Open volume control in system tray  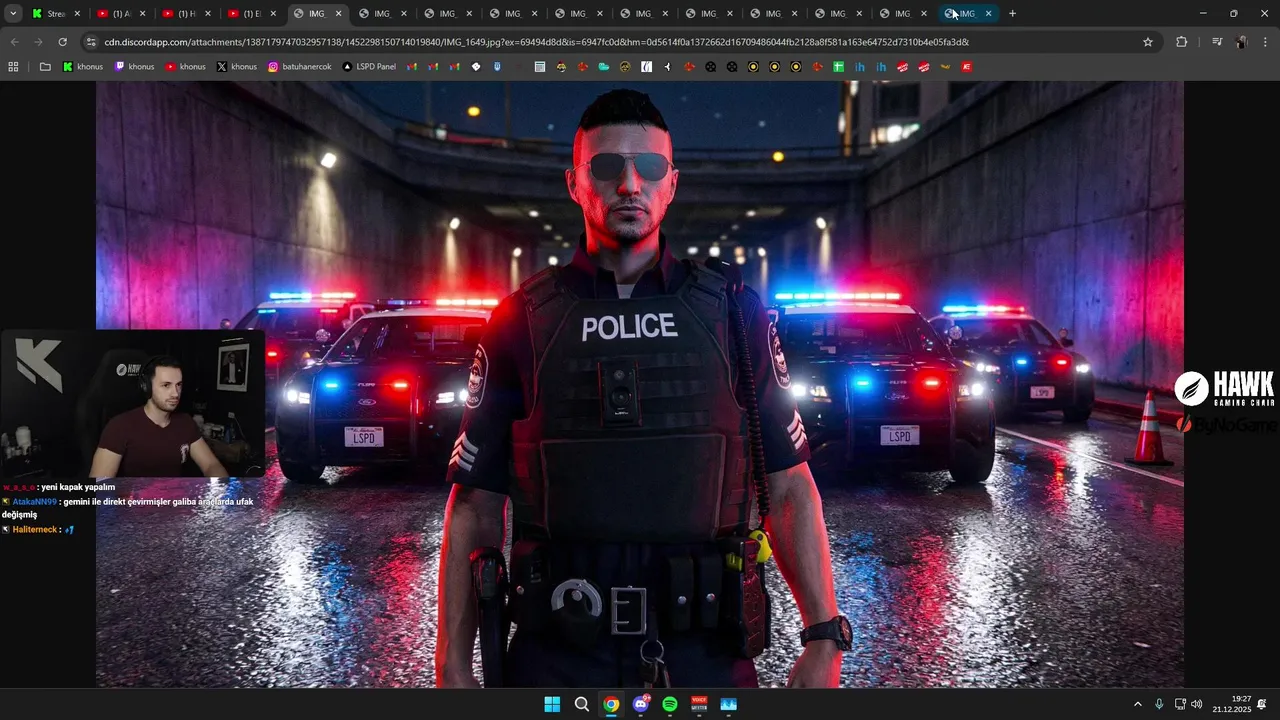pos(1197,704)
